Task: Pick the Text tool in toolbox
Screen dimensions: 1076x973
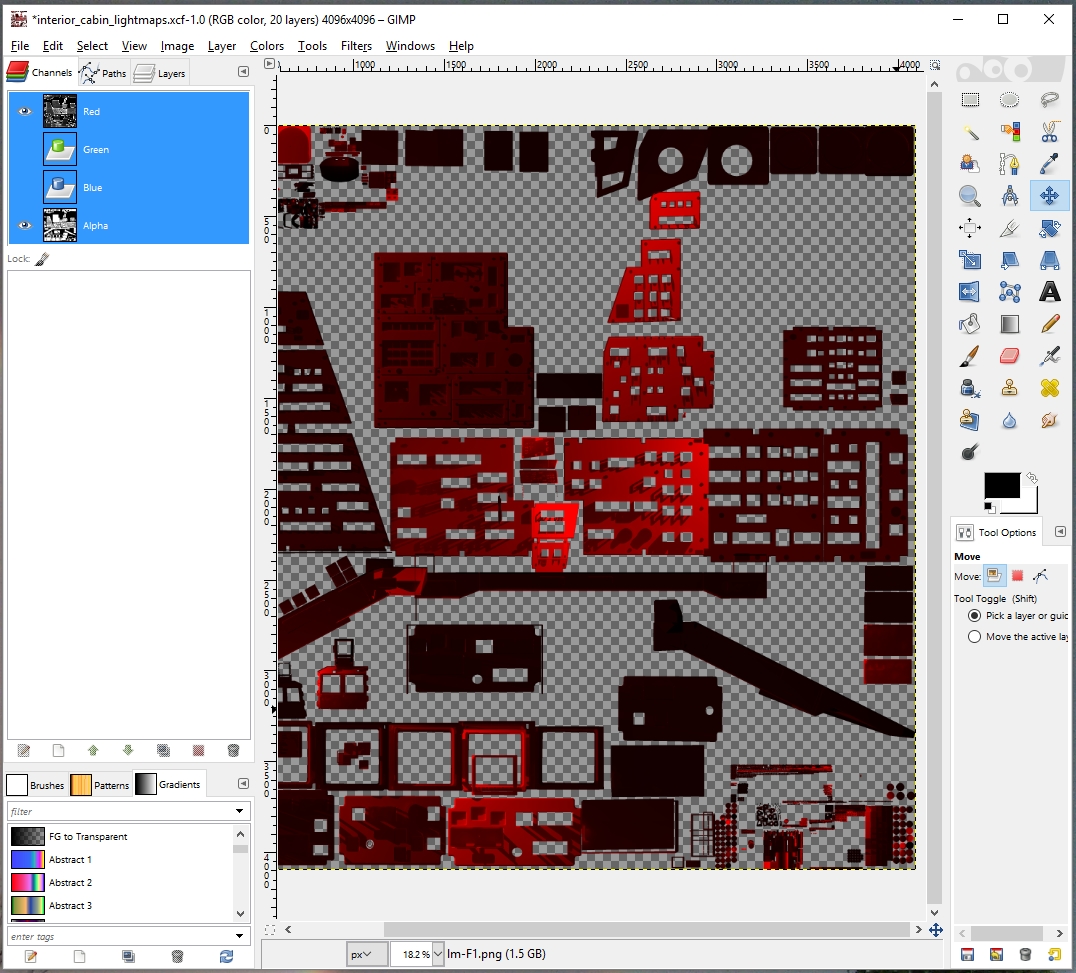Action: [x=1049, y=292]
